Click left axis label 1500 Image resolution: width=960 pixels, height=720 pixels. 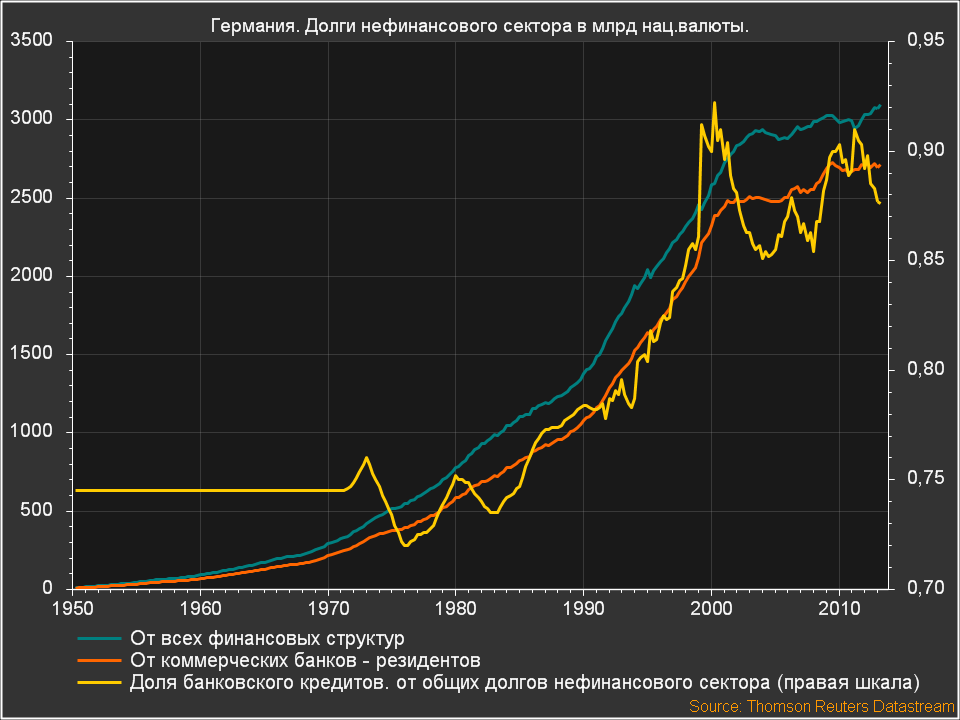(x=32, y=353)
